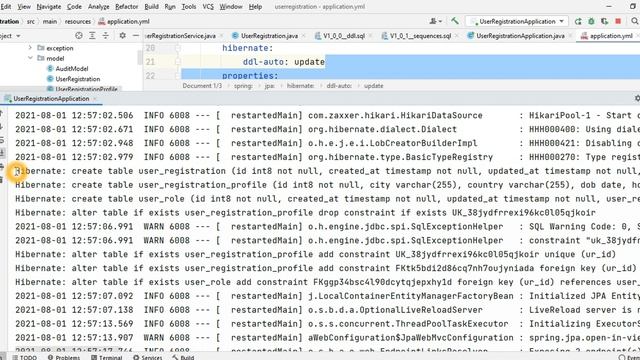This screenshot has width=640, height=360.
Task: Select the application.yml editor tab
Action: [611, 36]
